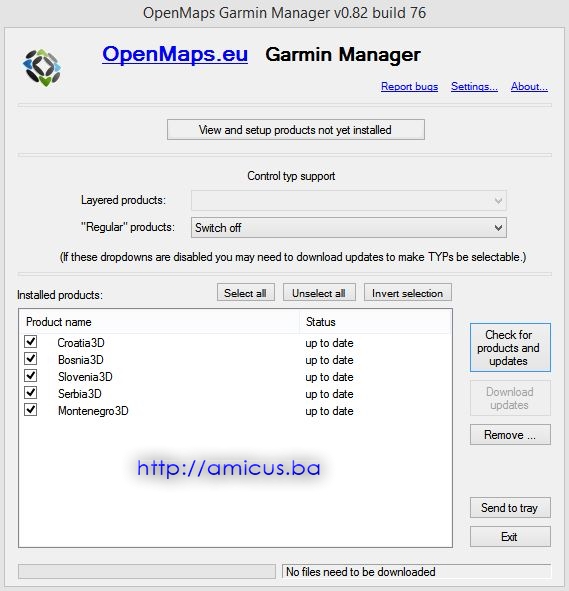
Task: Select the Slovenia3D product name
Action: point(85,377)
